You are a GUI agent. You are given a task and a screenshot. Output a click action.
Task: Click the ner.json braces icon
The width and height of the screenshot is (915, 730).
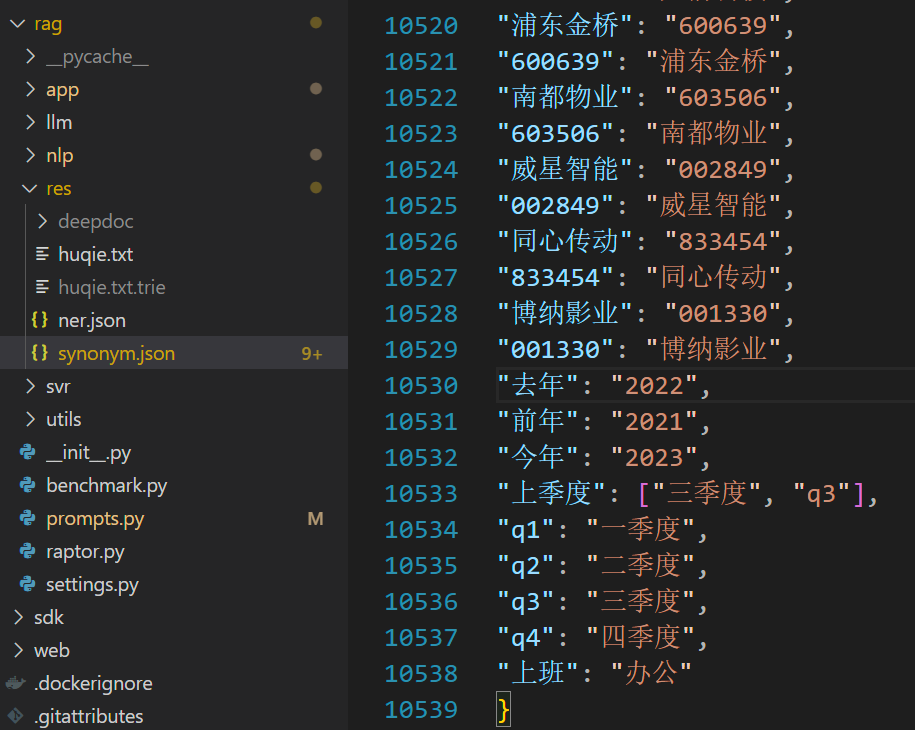click(40, 320)
